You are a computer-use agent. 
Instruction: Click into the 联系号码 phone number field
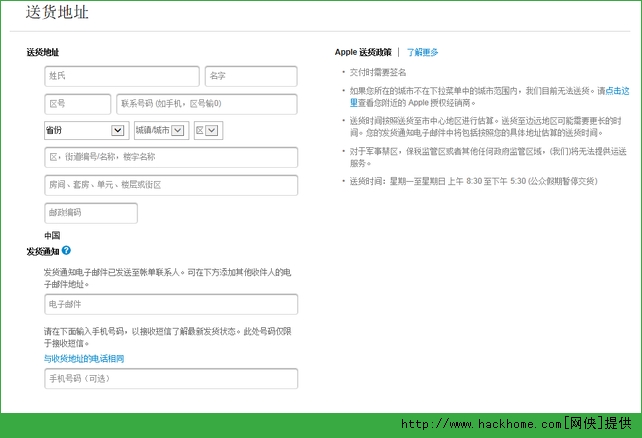point(206,104)
